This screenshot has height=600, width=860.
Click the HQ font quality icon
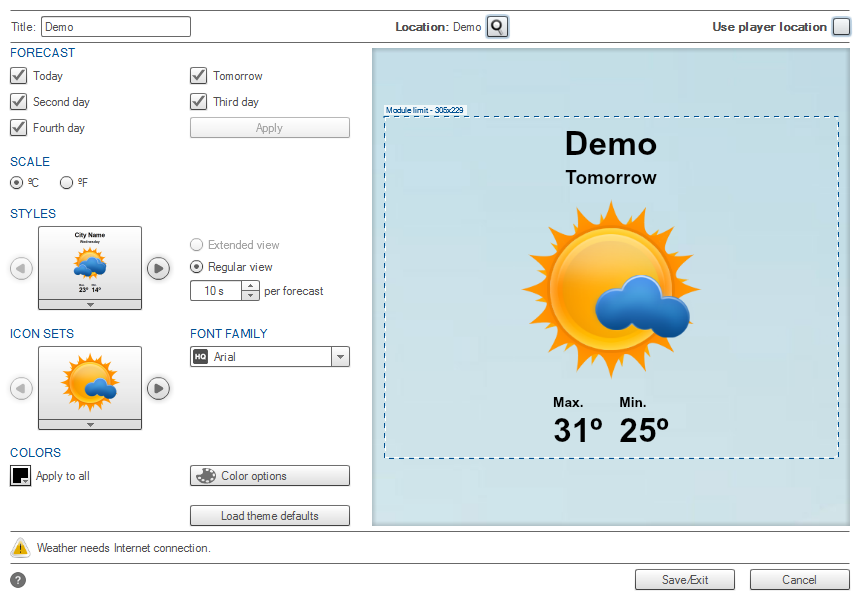[201, 357]
